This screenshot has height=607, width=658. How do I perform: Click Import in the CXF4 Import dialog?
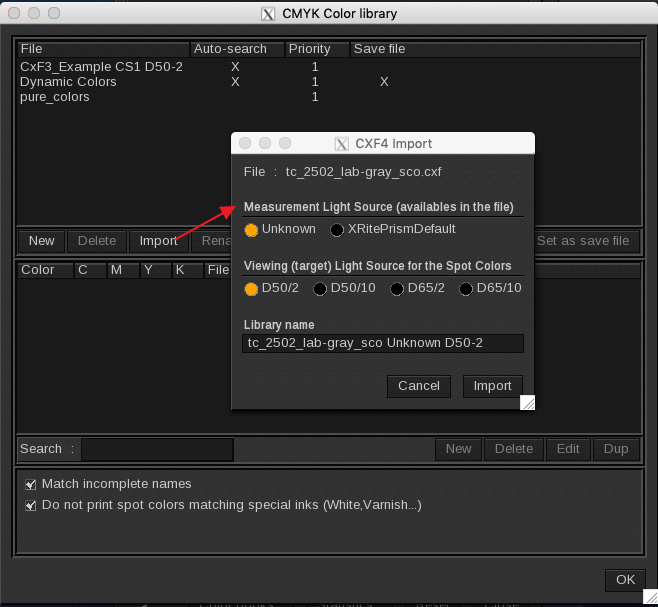[493, 386]
